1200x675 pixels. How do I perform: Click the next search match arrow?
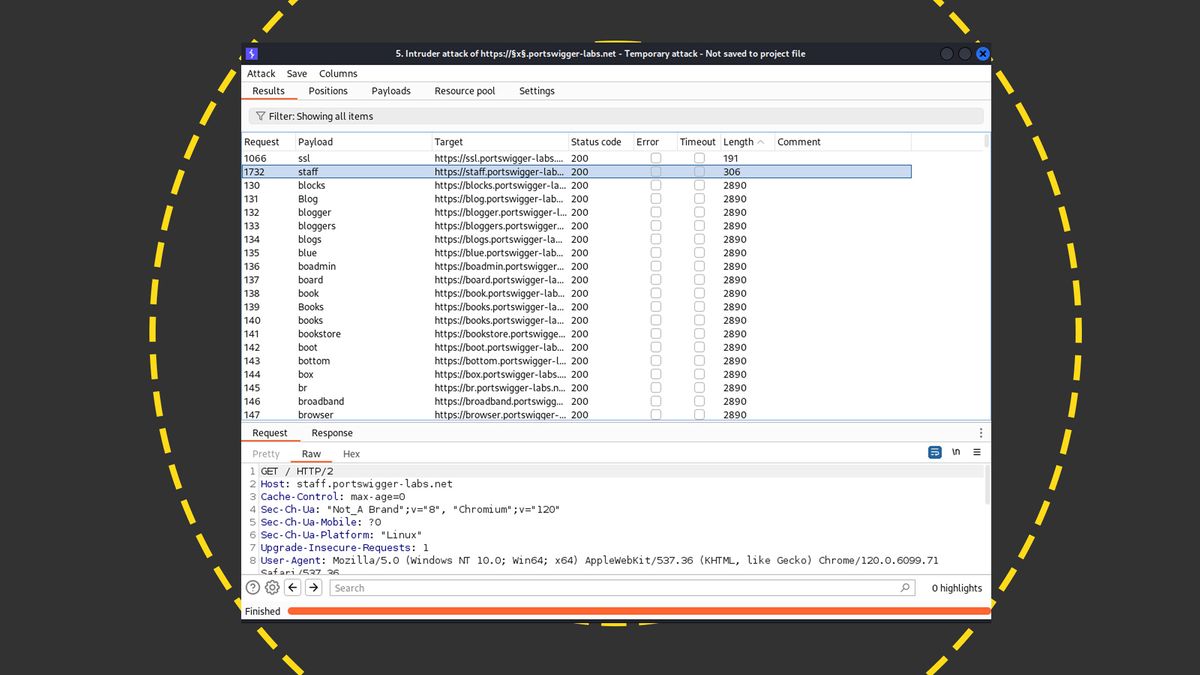313,587
